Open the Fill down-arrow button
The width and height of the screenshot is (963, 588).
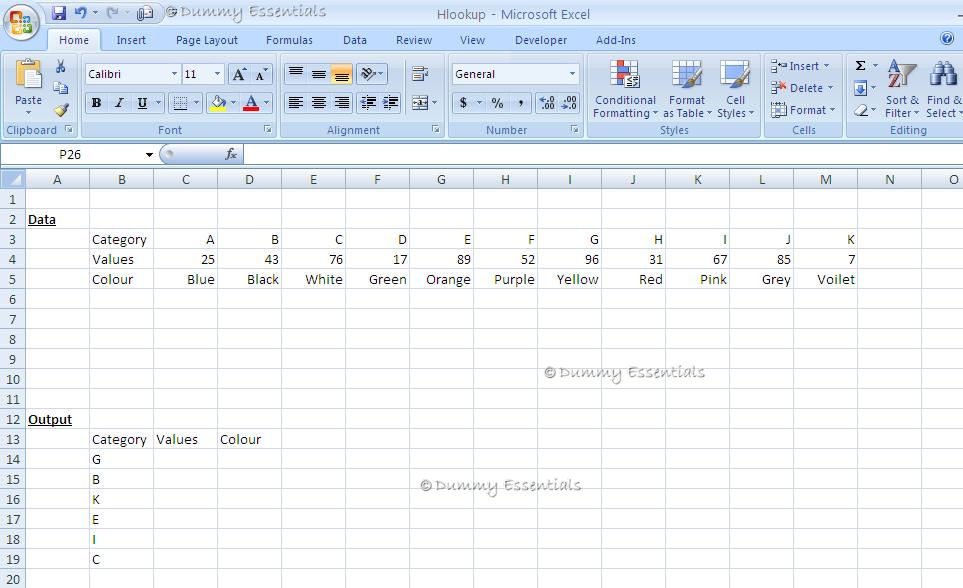[x=860, y=88]
